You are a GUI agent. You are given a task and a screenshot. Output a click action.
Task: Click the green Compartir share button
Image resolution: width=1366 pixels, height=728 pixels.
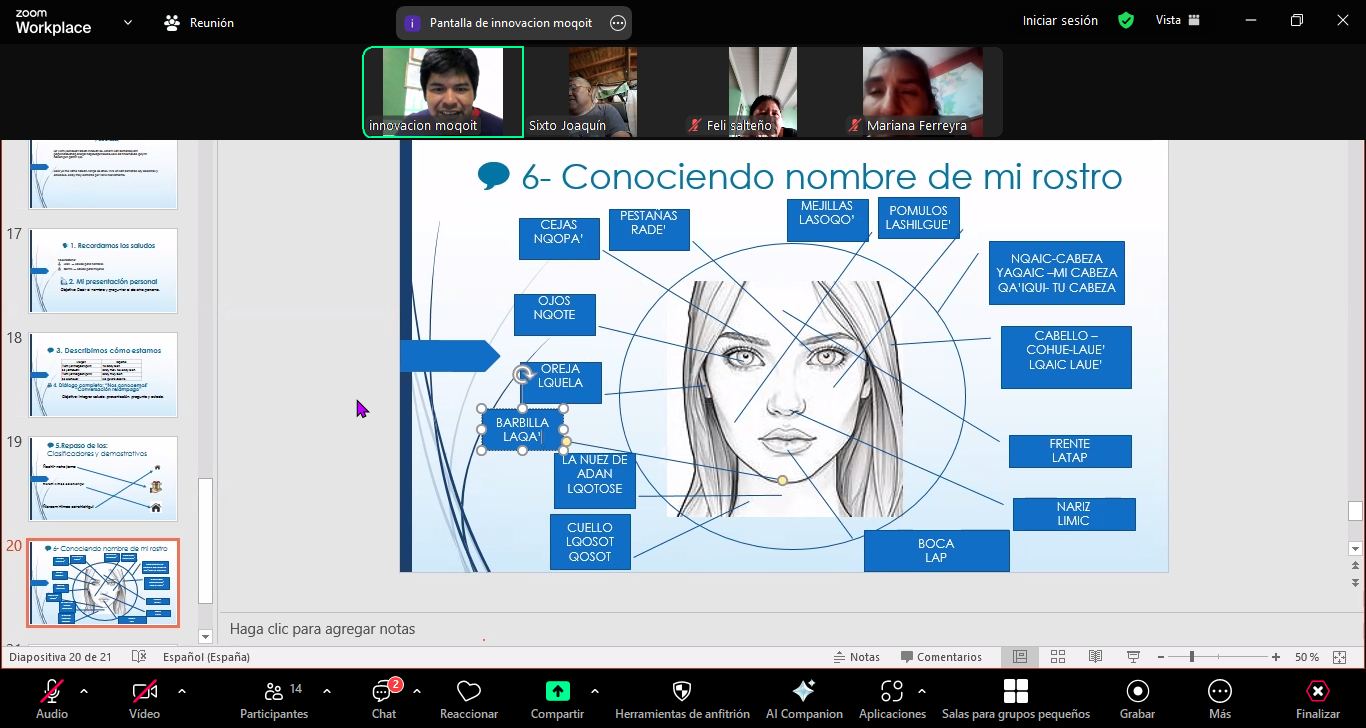click(x=557, y=692)
